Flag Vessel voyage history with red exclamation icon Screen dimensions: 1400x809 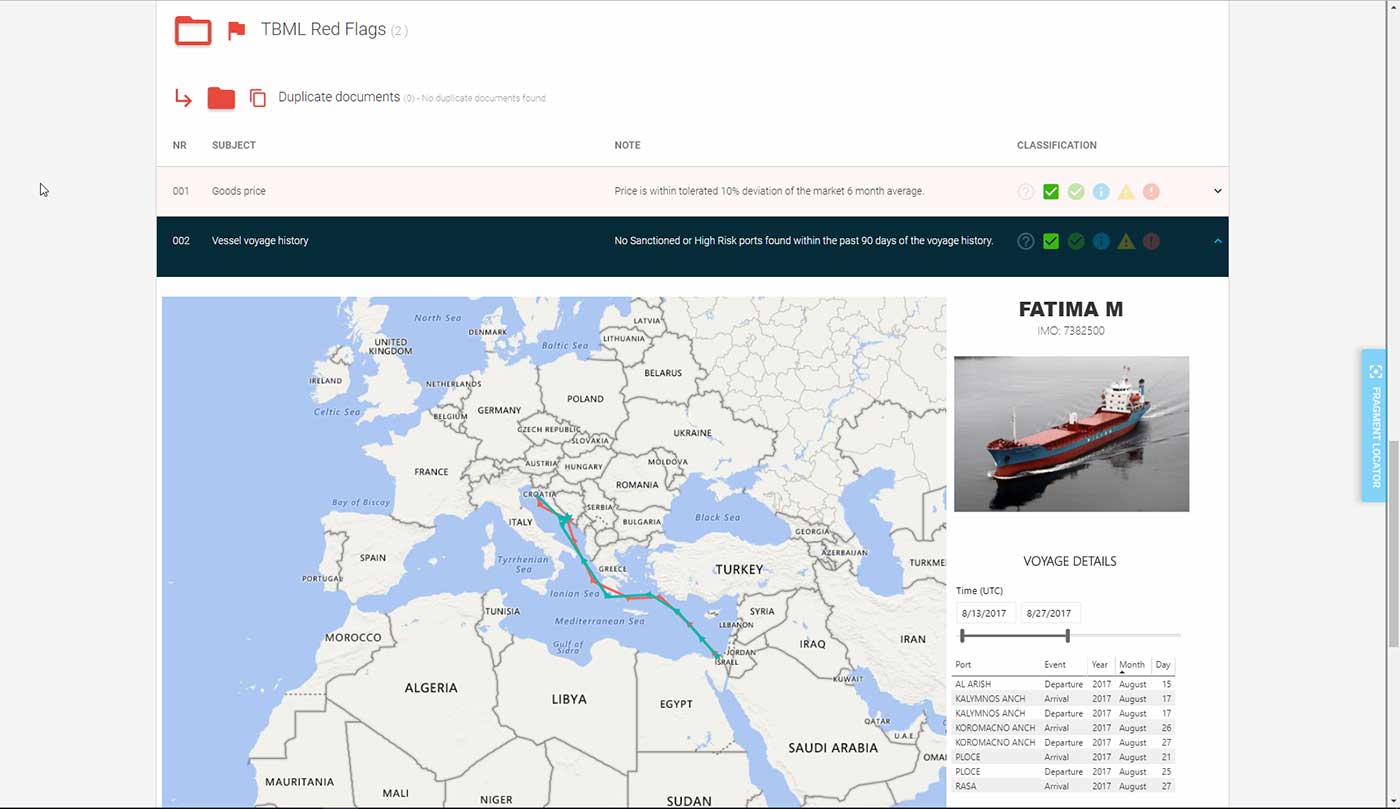click(x=1151, y=241)
